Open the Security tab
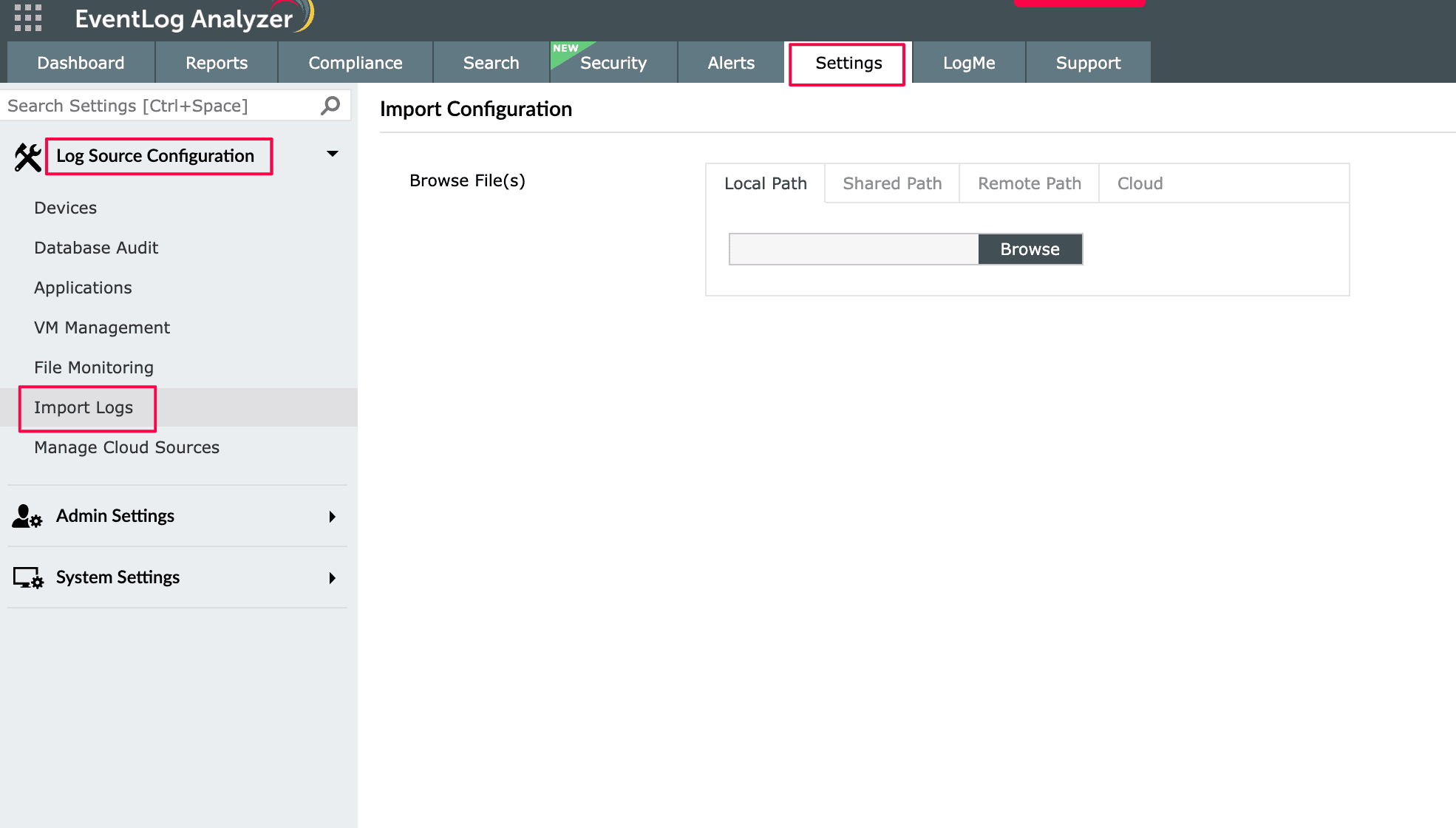Viewport: 1456px width, 828px height. [x=613, y=63]
